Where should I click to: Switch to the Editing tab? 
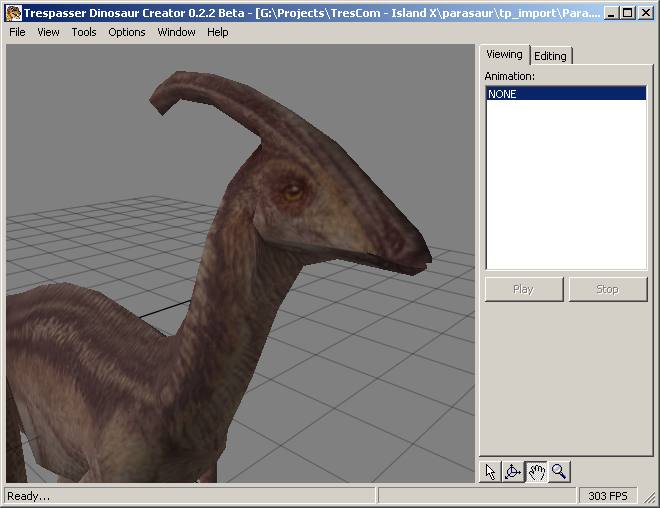tap(551, 56)
